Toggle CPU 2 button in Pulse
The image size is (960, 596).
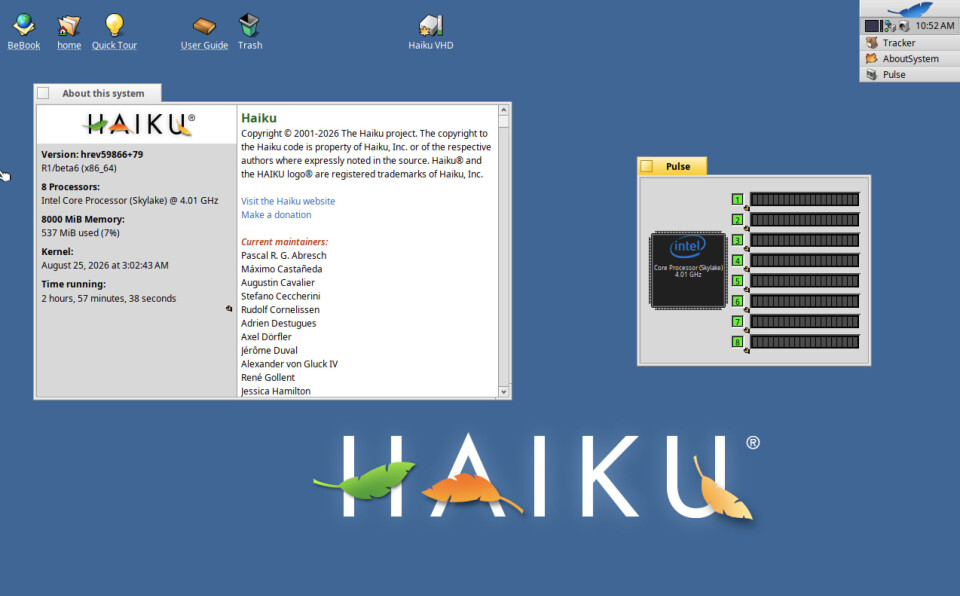click(x=737, y=219)
